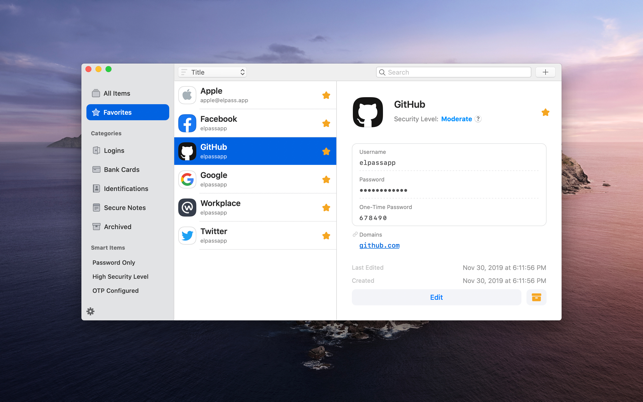Image resolution: width=643 pixels, height=402 pixels.
Task: Click the Logins category icon
Action: pos(96,151)
